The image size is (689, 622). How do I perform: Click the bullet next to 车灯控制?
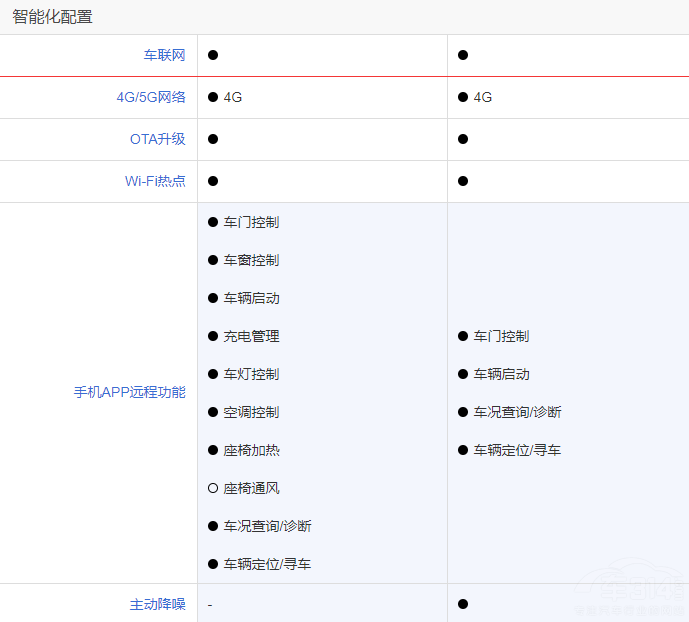pos(213,374)
